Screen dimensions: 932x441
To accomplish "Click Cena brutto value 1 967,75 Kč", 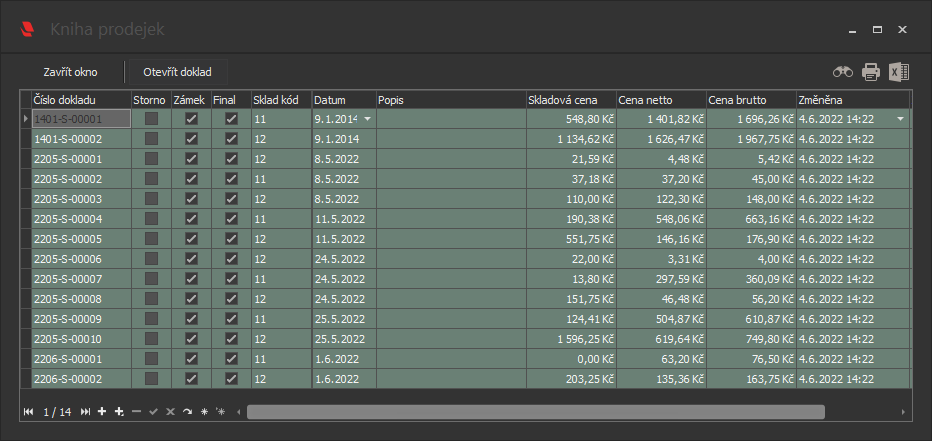I will pos(751,139).
